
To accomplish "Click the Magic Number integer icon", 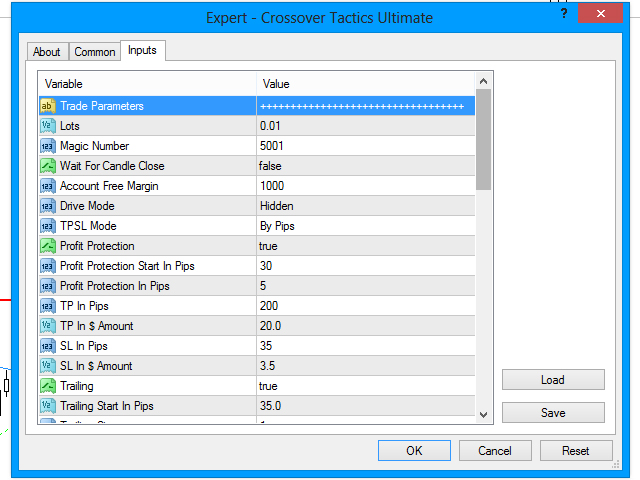I will pos(47,146).
